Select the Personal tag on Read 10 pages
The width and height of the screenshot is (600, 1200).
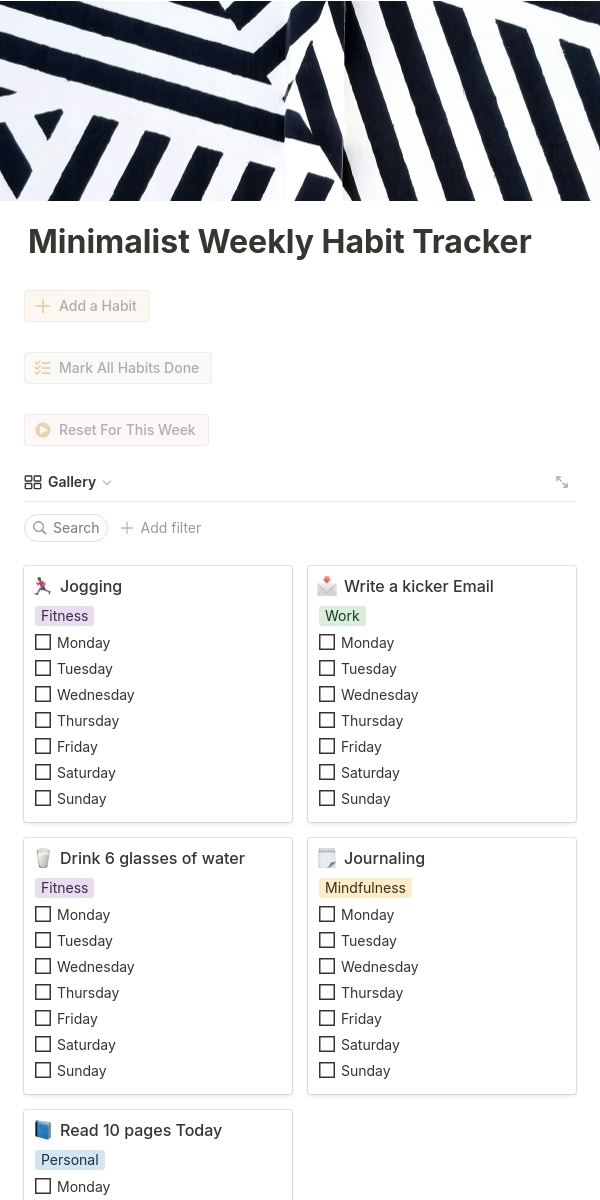(x=70, y=1160)
